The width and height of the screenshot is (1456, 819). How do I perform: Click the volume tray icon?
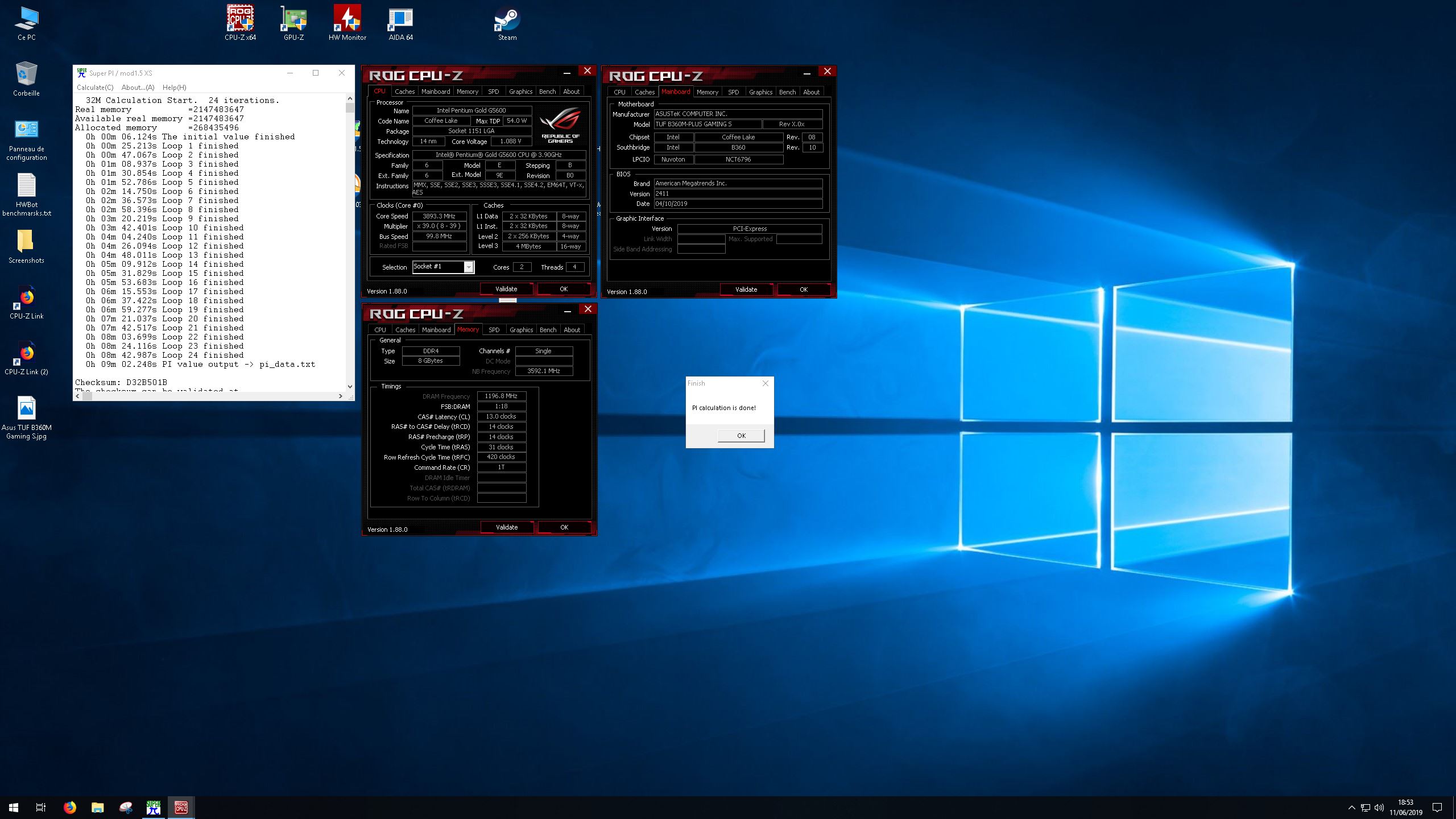[x=1379, y=808]
